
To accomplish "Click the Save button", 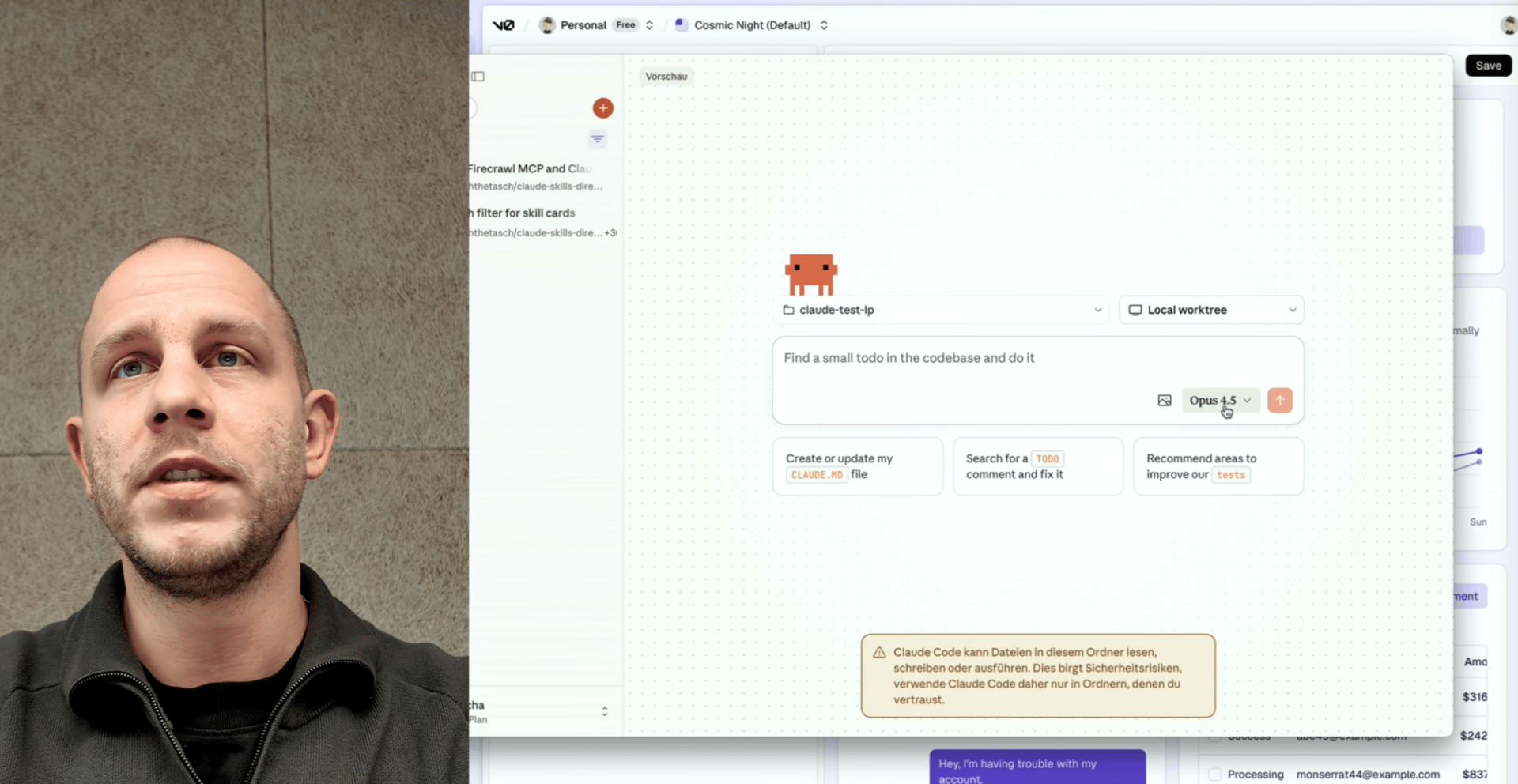I will click(1488, 66).
